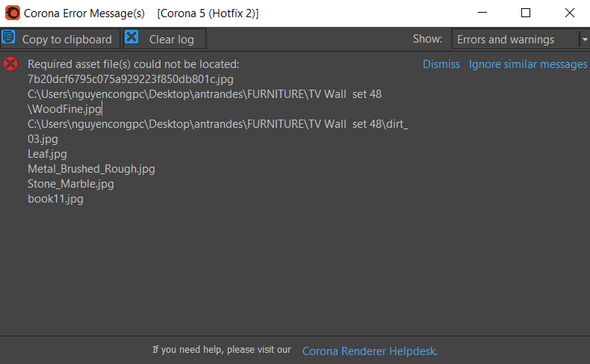This screenshot has height=364, width=590.
Task: Click the WoodFine.jpg path line
Action: (x=64, y=109)
